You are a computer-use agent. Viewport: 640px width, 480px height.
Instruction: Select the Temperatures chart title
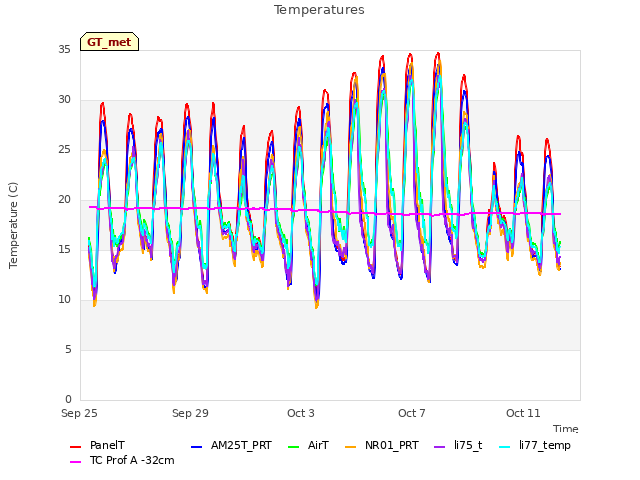pos(319,10)
